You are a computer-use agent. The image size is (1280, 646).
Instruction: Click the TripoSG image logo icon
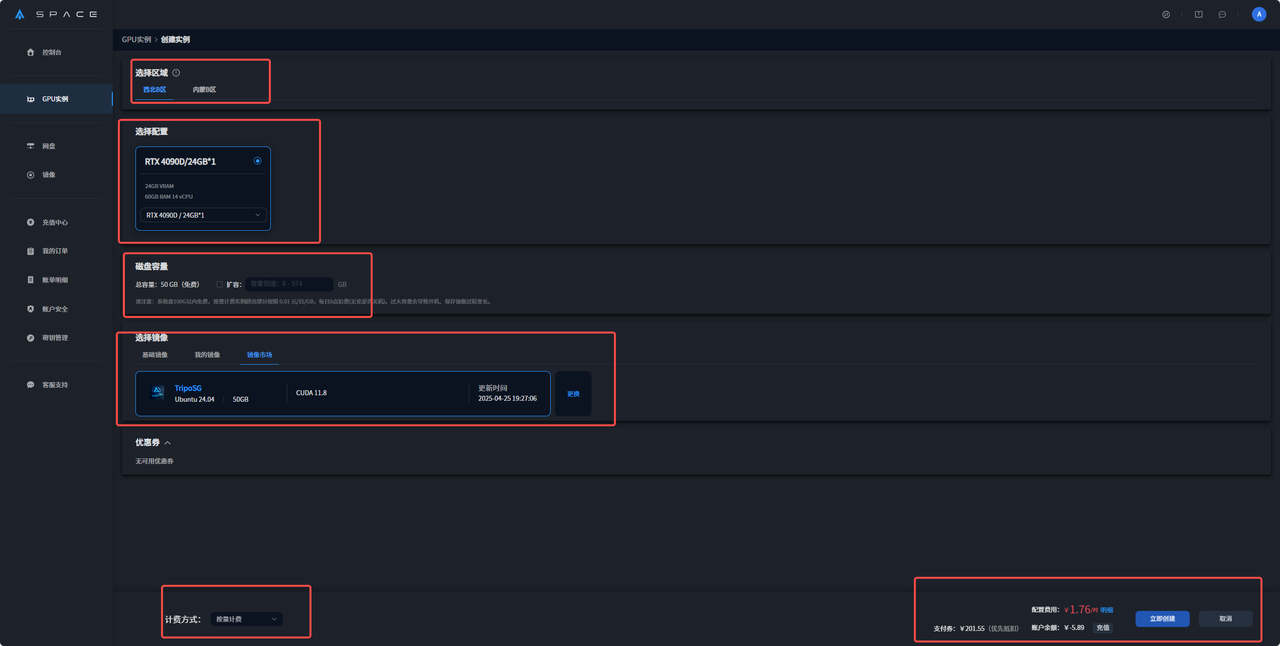pyautogui.click(x=158, y=393)
